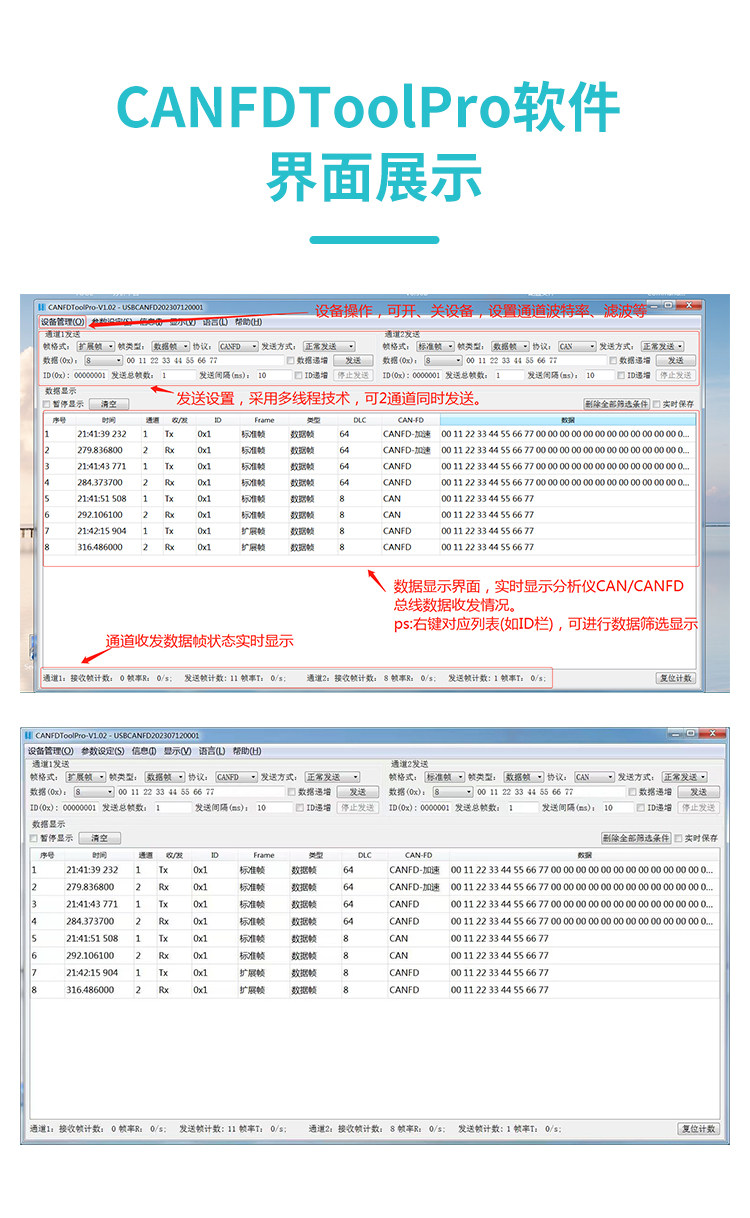Click channel 1 发送间隔(ms) field, unannotated window
The width and height of the screenshot is (750, 1218).
[x=274, y=807]
